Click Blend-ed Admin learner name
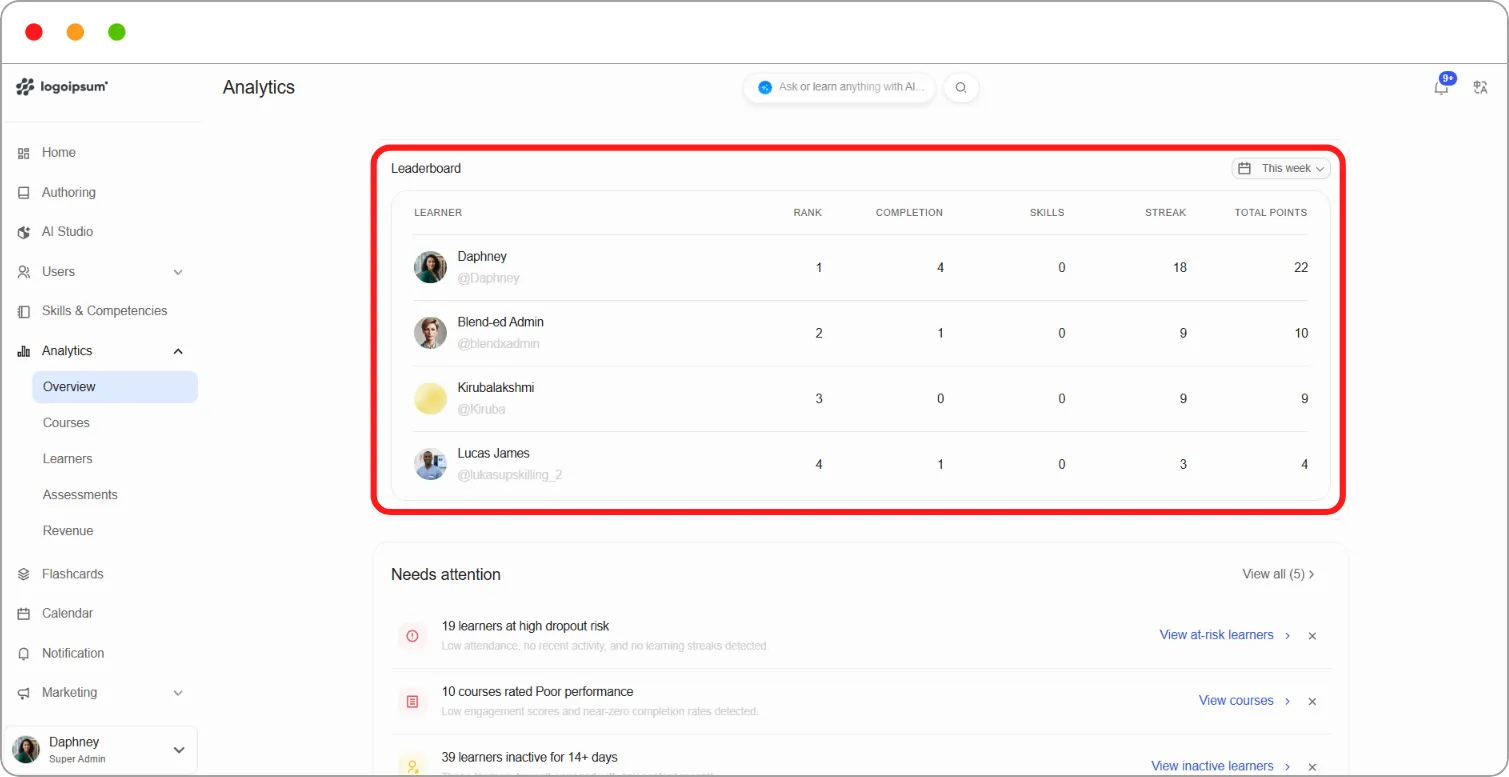This screenshot has width=1509, height=777. 501,322
